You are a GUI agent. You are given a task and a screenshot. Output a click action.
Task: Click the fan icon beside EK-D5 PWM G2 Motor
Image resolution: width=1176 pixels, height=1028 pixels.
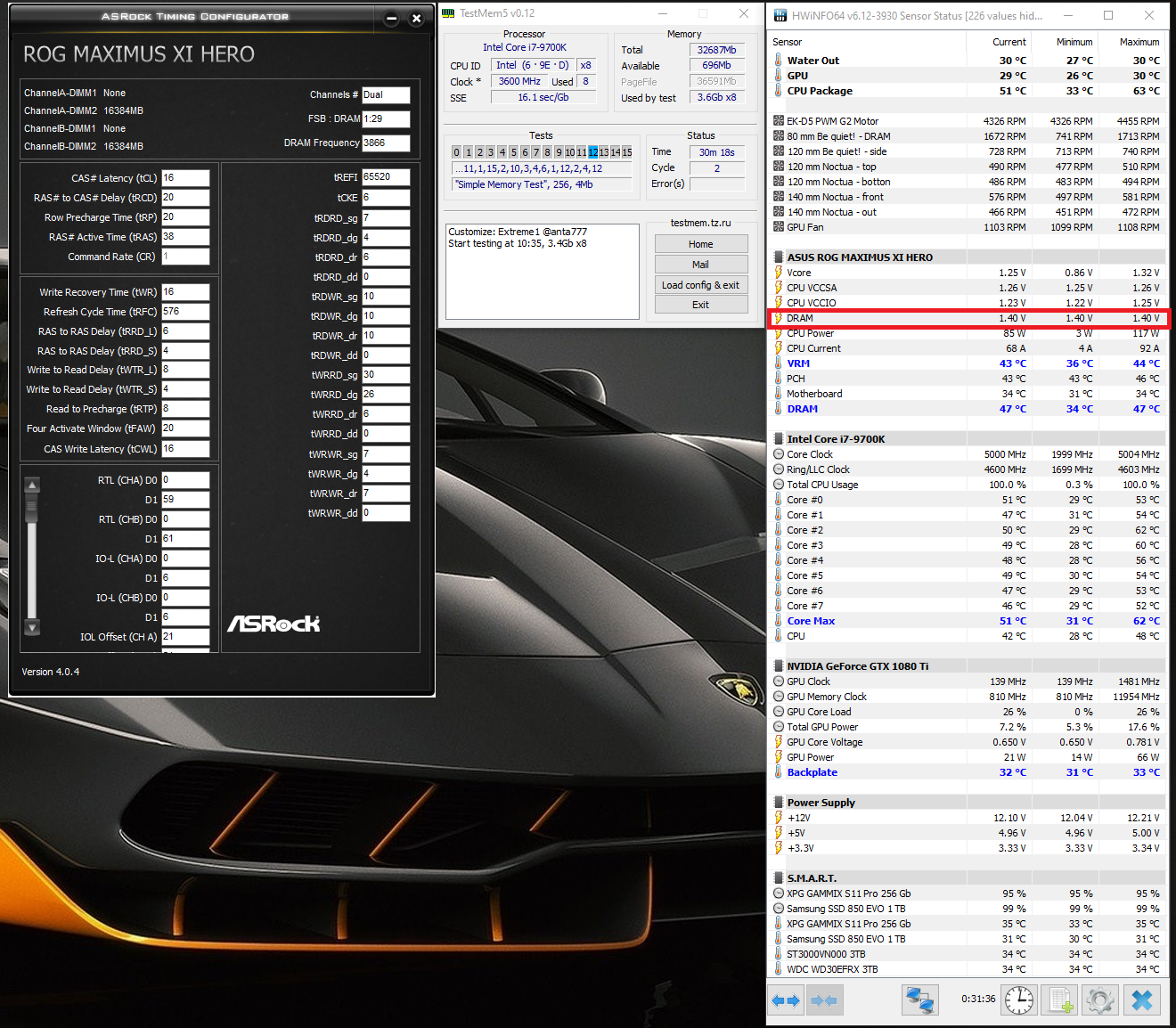coord(779,121)
